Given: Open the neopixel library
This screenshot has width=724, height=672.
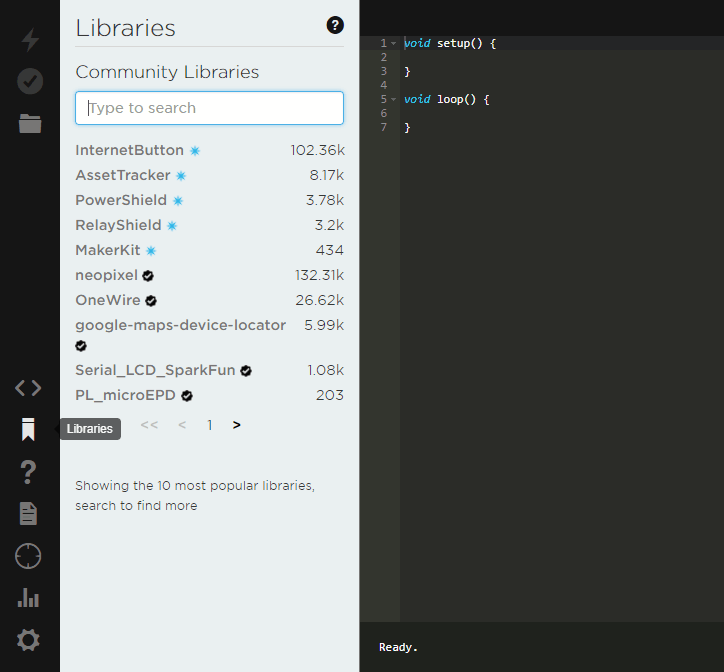Looking at the screenshot, I should tap(105, 275).
